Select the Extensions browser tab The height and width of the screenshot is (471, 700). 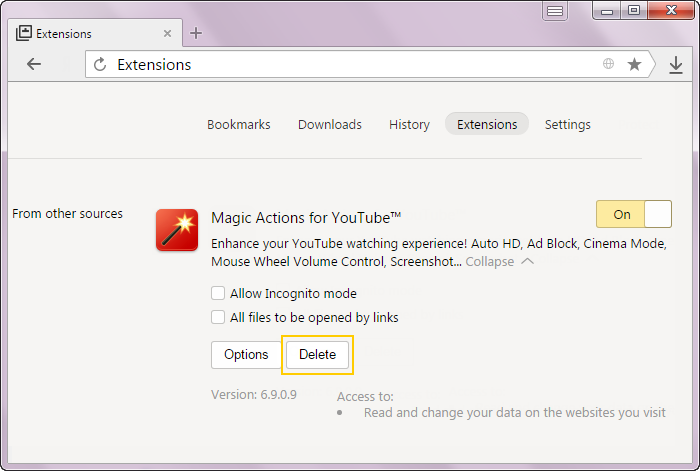95,33
